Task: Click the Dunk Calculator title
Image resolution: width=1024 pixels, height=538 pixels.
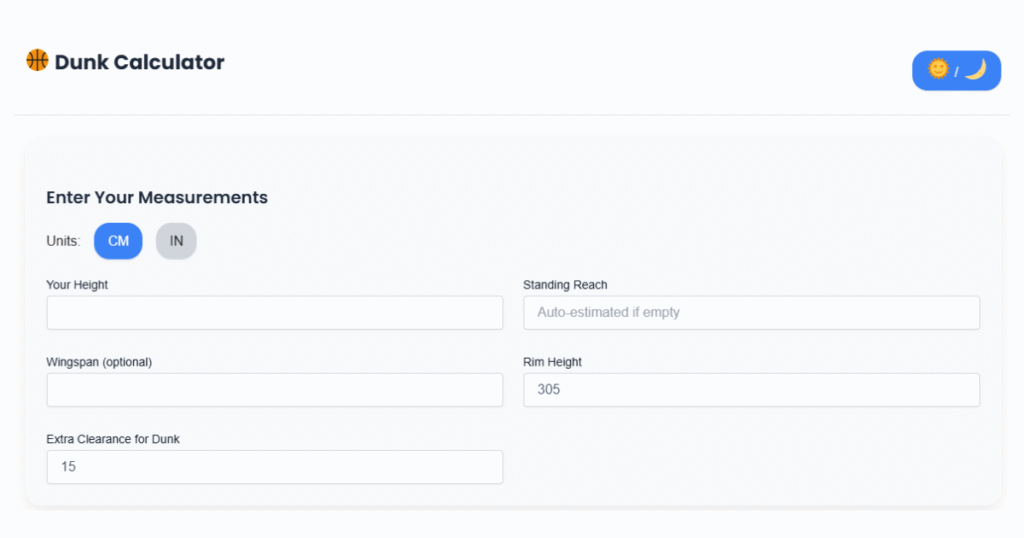Action: tap(139, 62)
